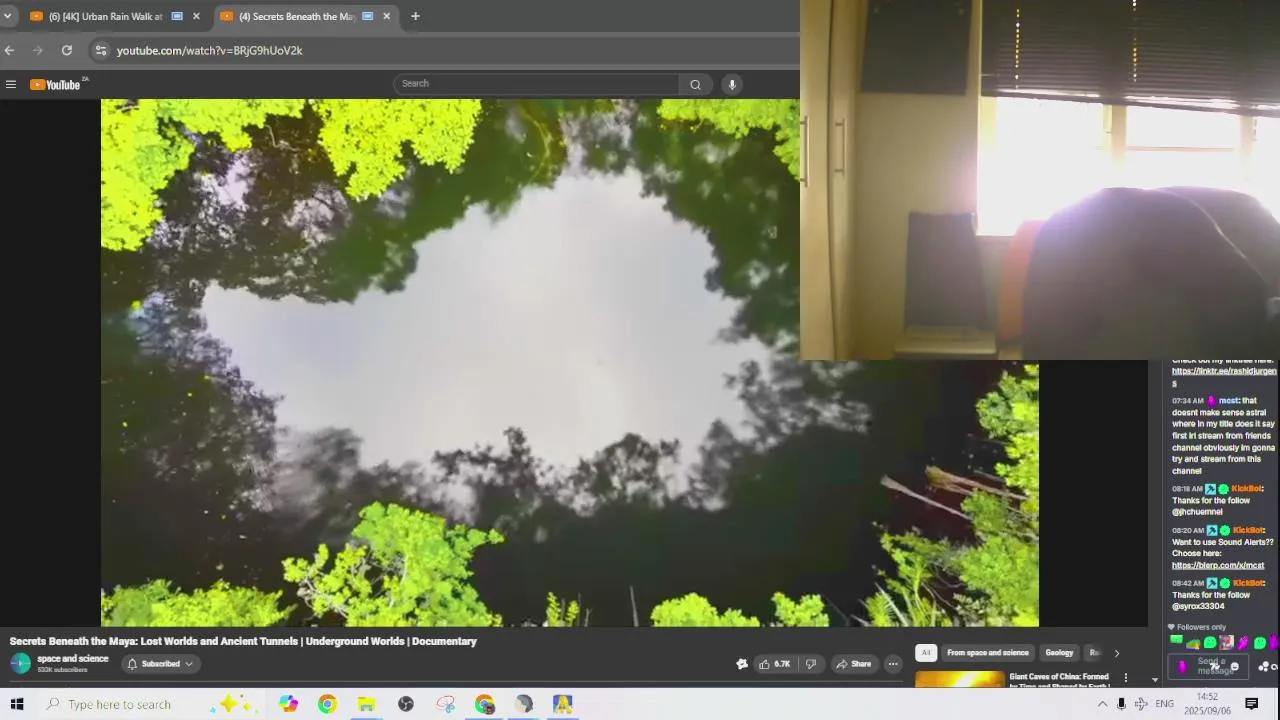Click the clip icon left of like
This screenshot has width=1280, height=720.
point(742,664)
